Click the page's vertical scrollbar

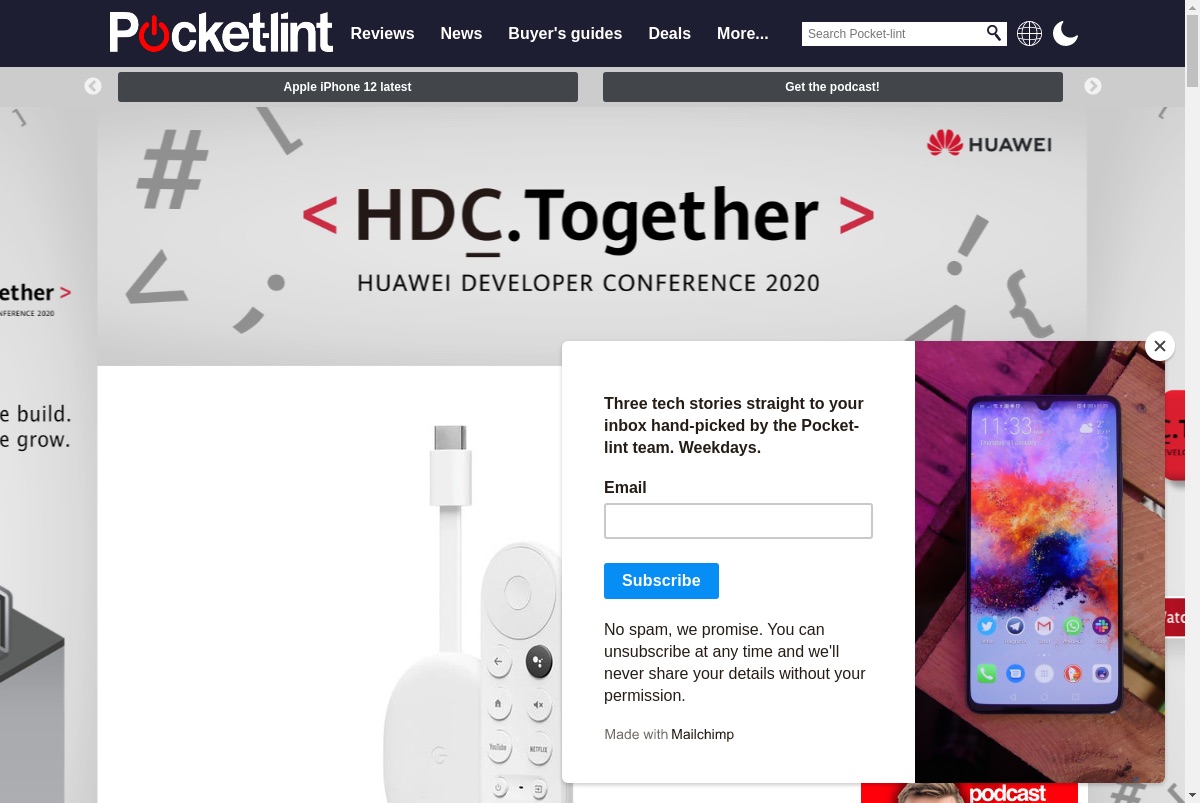[x=1192, y=401]
